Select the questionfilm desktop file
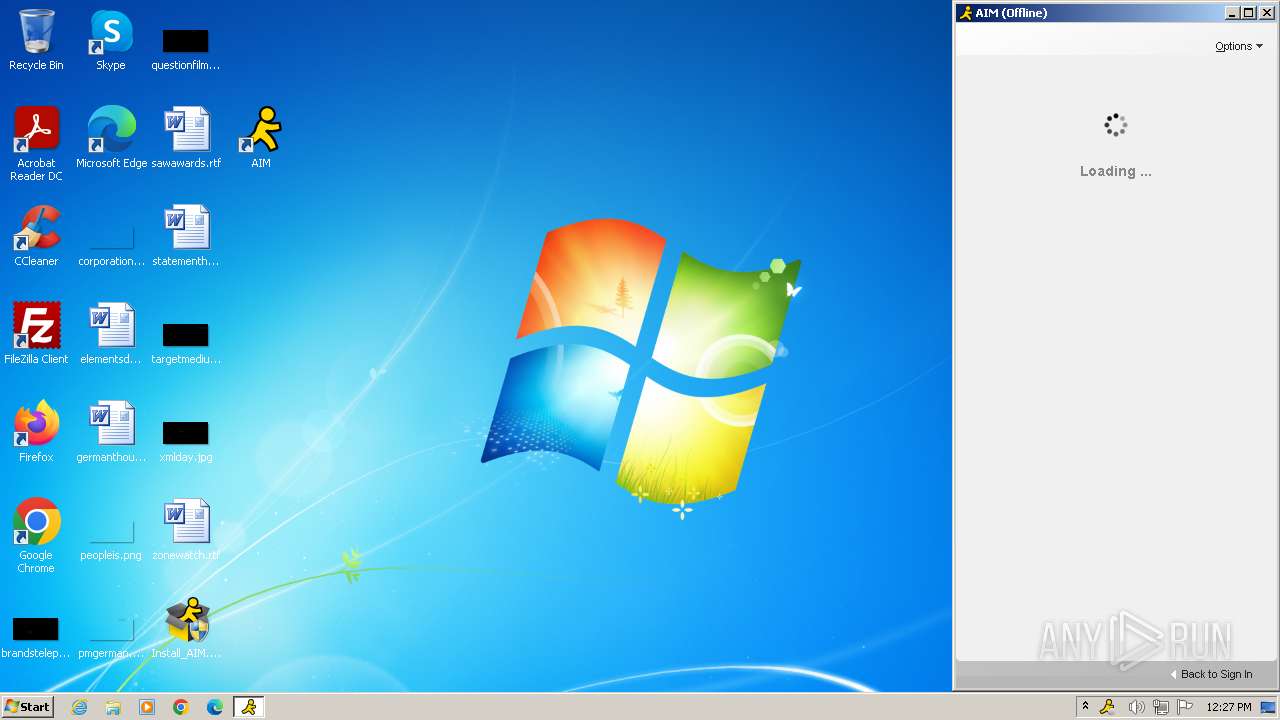This screenshot has width=1280, height=720. (x=186, y=48)
